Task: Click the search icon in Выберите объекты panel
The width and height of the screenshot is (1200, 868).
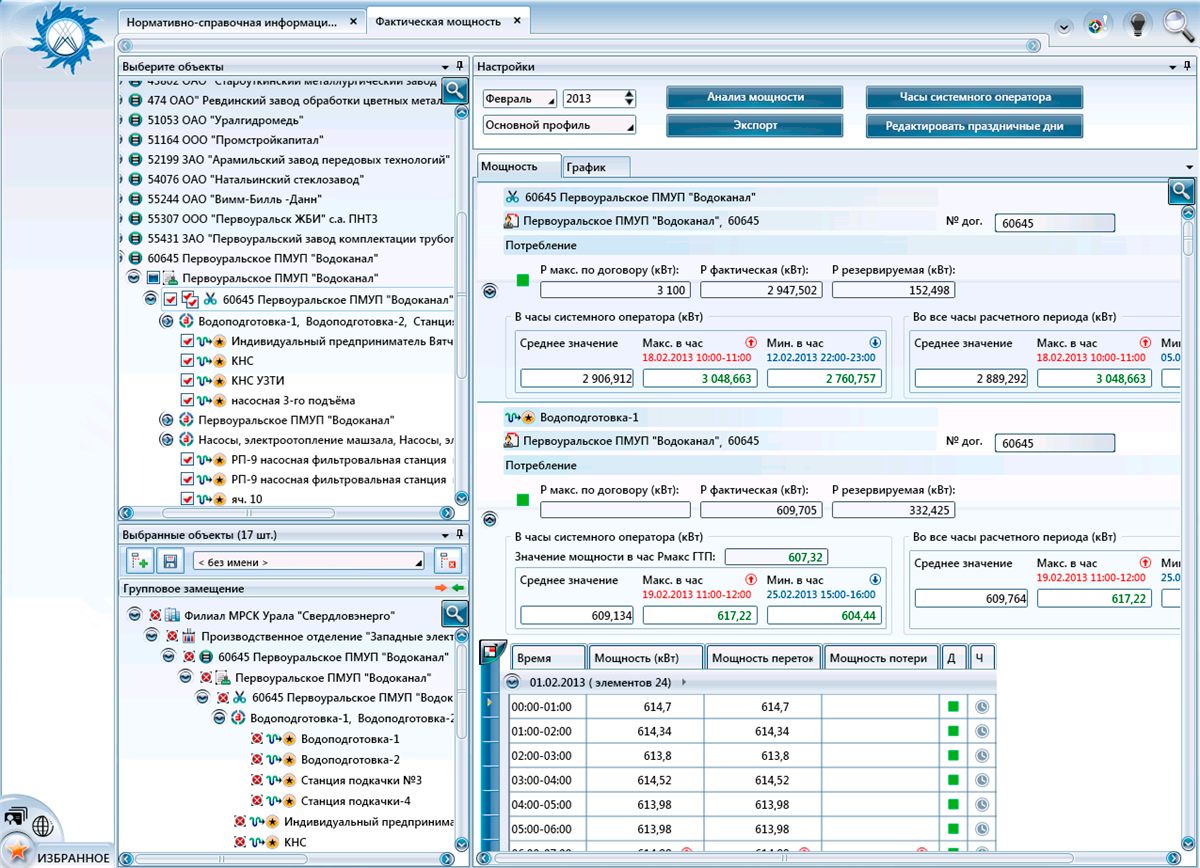Action: (x=455, y=90)
